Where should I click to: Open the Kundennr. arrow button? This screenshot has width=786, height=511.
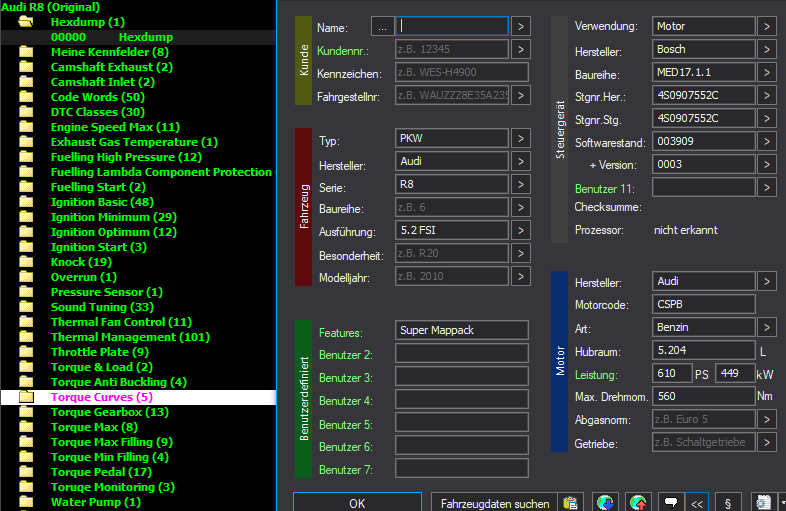tap(521, 49)
